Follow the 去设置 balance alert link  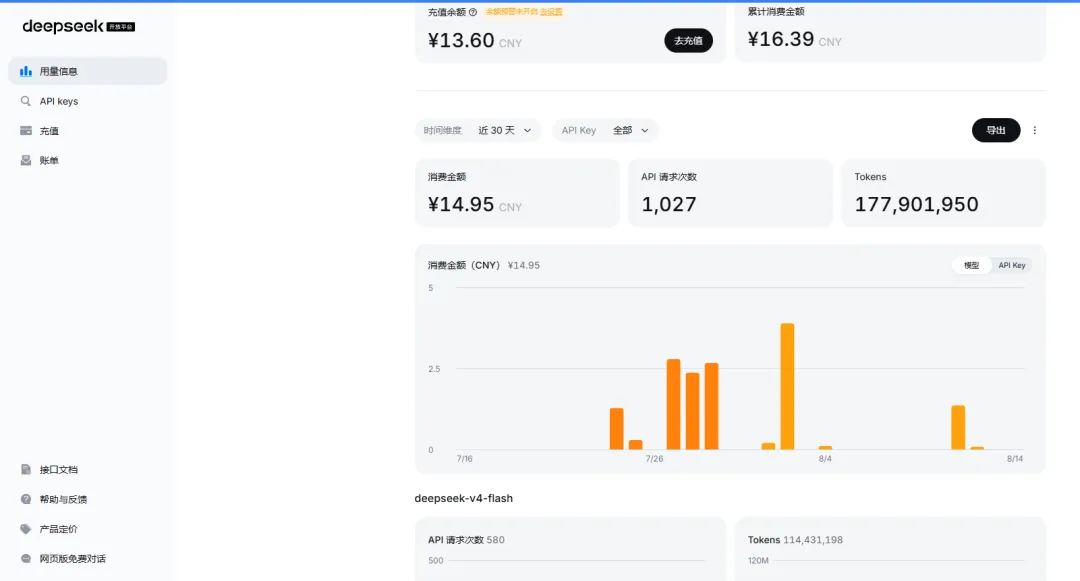pos(551,12)
